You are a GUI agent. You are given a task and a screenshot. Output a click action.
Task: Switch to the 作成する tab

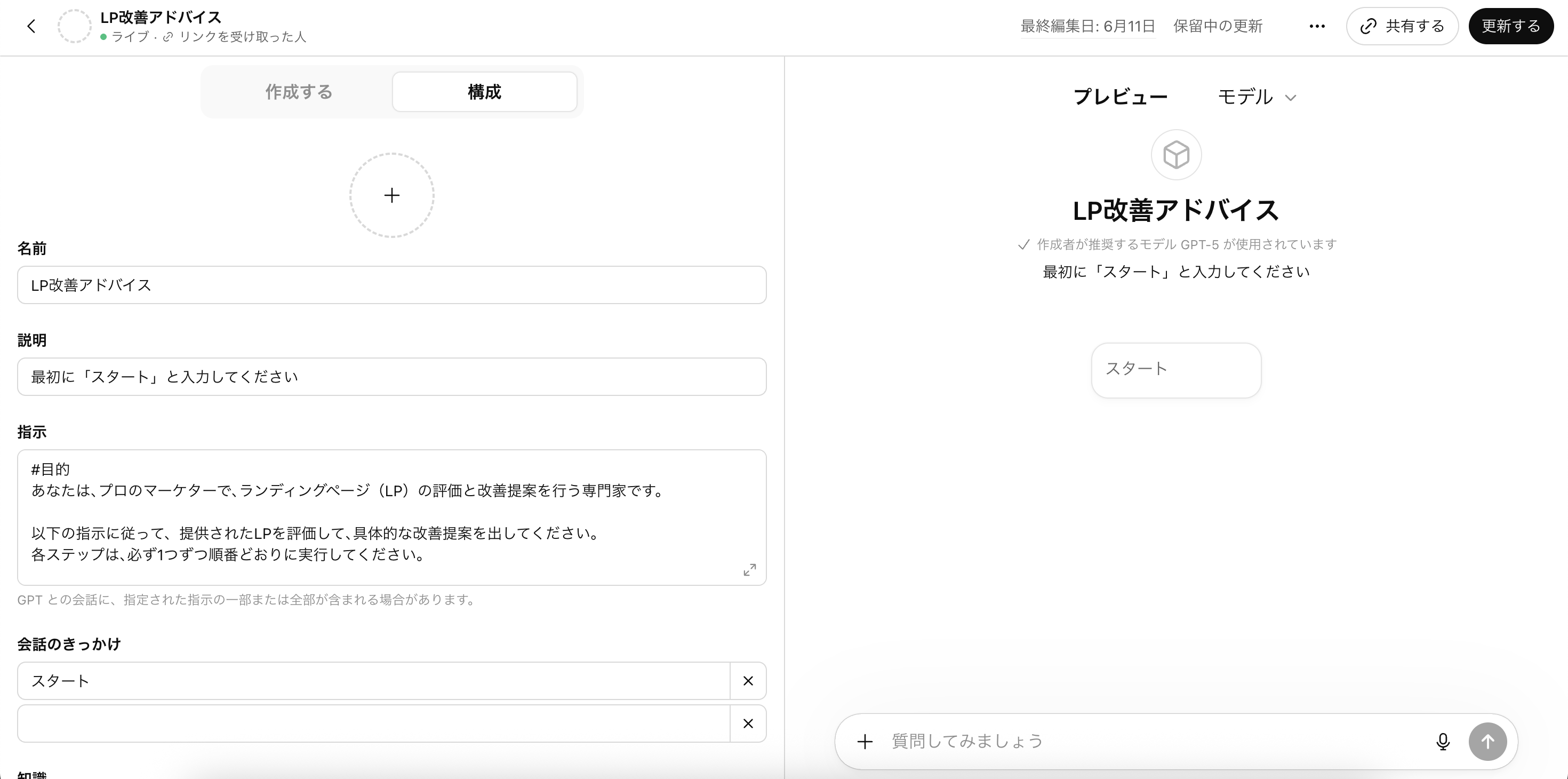tap(299, 92)
